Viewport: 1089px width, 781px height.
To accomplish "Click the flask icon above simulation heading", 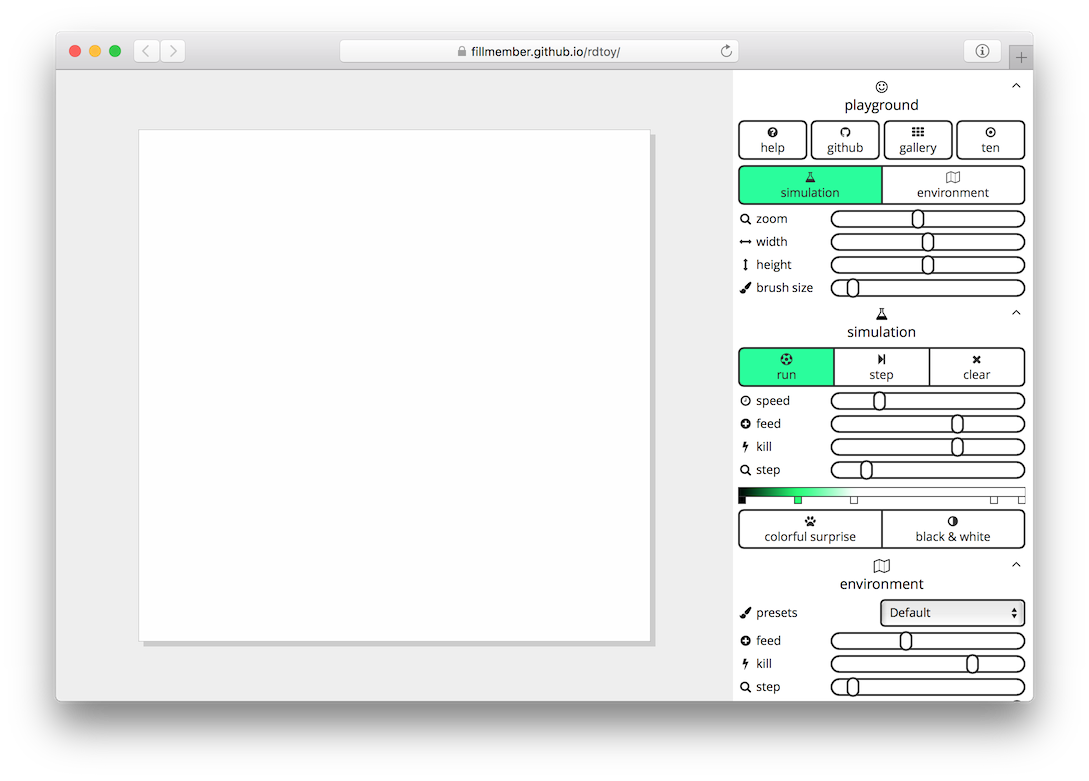I will tap(881, 314).
